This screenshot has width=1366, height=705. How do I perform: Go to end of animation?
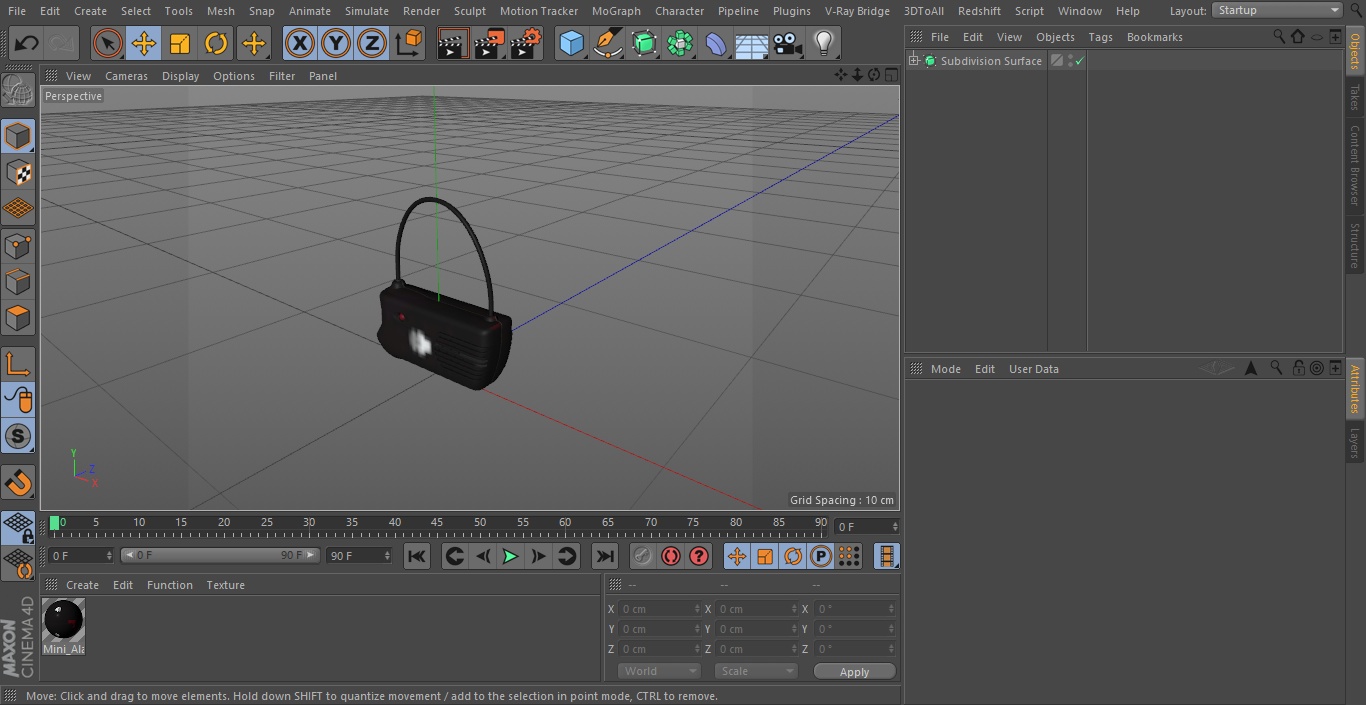[605, 556]
